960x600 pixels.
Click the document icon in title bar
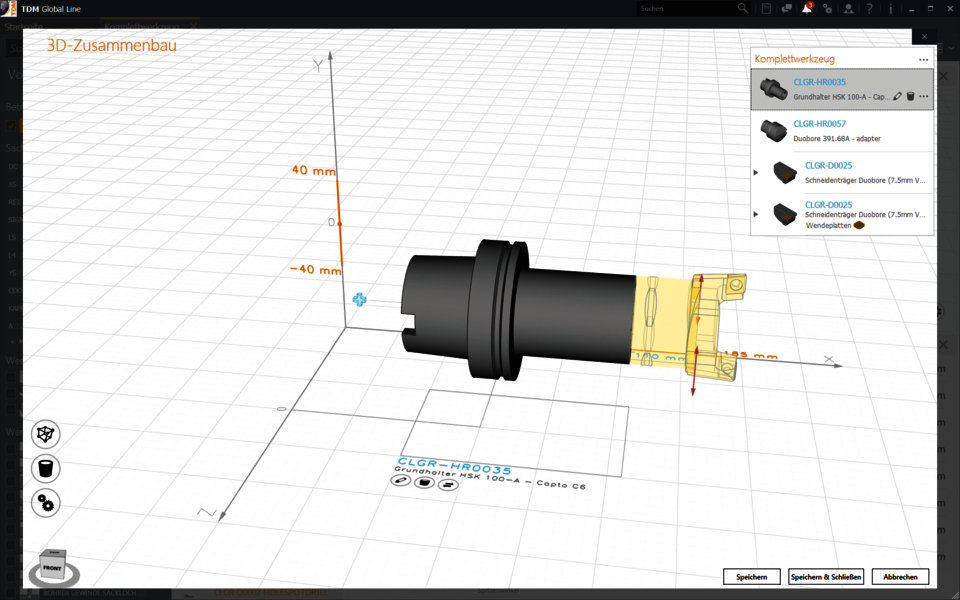(766, 9)
